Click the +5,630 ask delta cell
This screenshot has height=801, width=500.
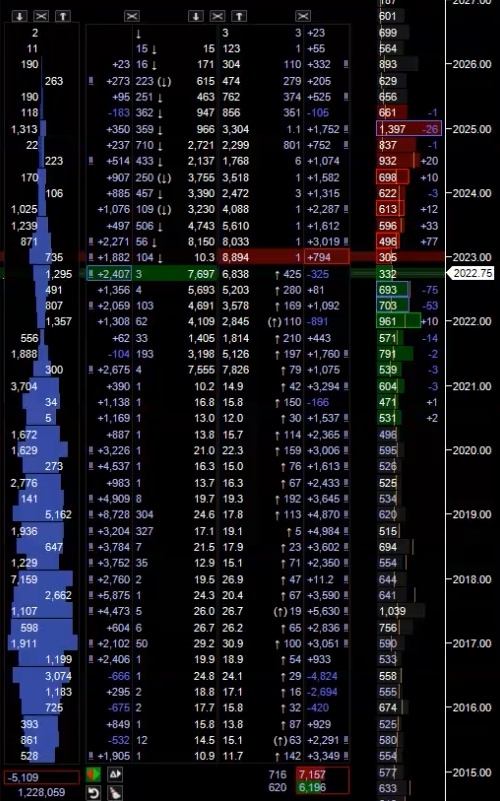pos(323,611)
